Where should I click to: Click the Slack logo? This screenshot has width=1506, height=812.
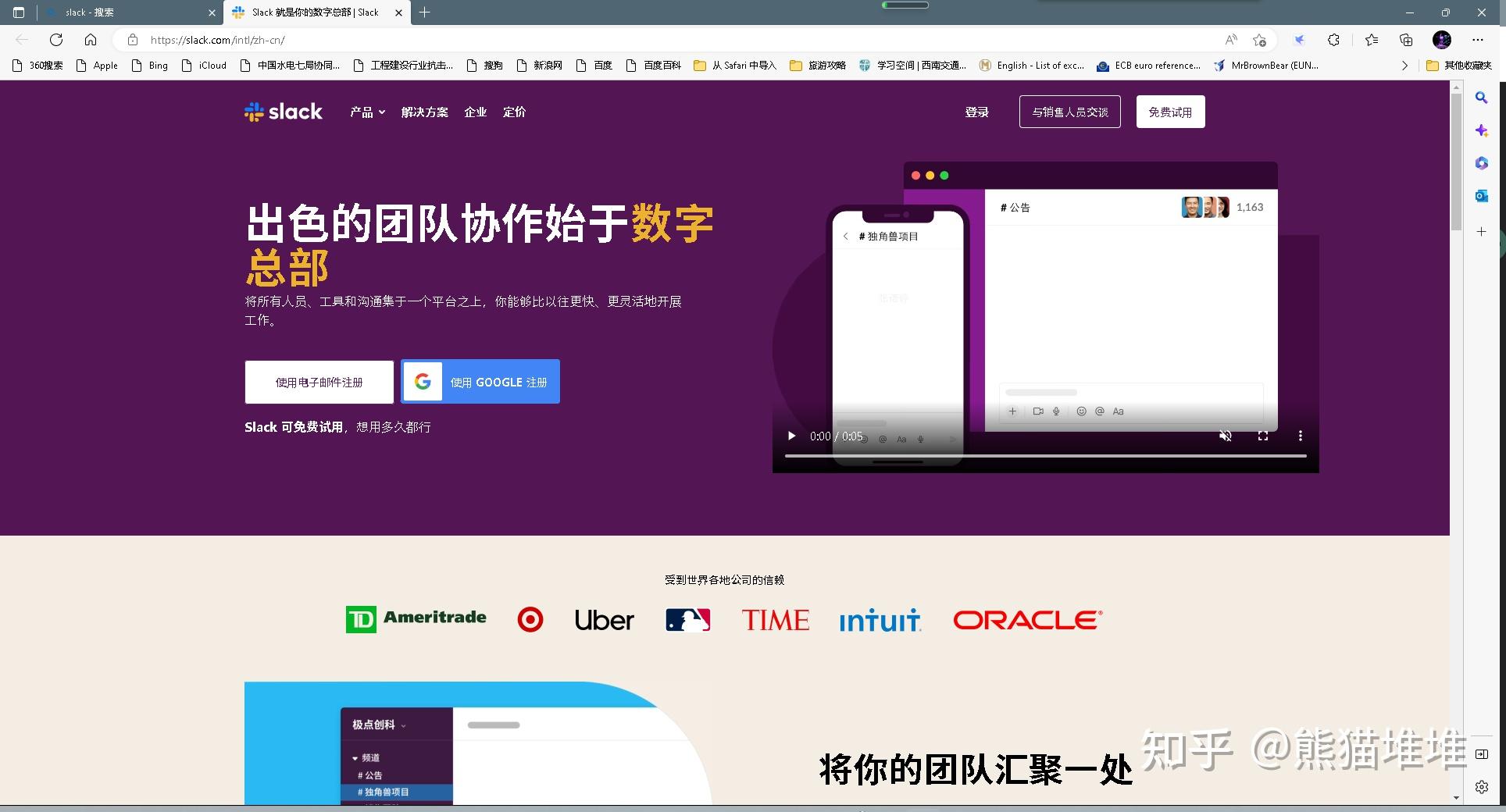pyautogui.click(x=284, y=112)
